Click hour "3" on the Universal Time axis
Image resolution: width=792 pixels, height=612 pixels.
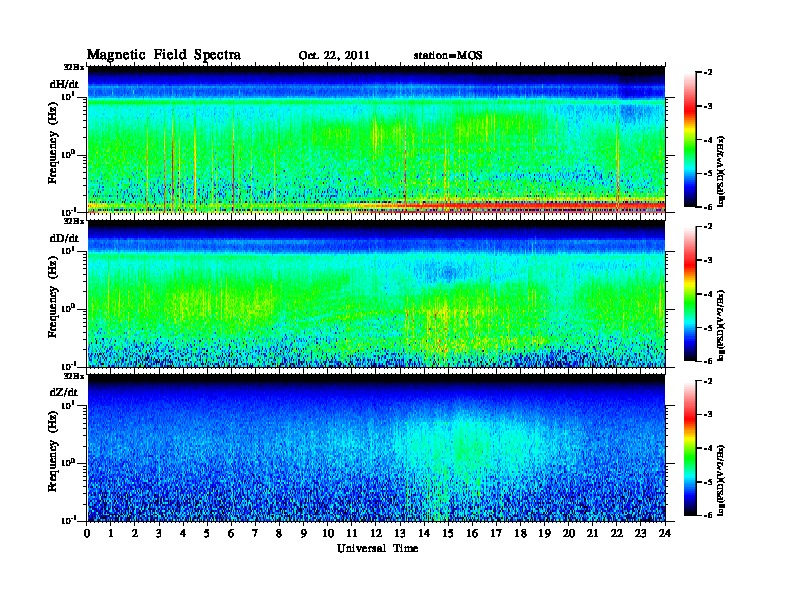tap(159, 533)
